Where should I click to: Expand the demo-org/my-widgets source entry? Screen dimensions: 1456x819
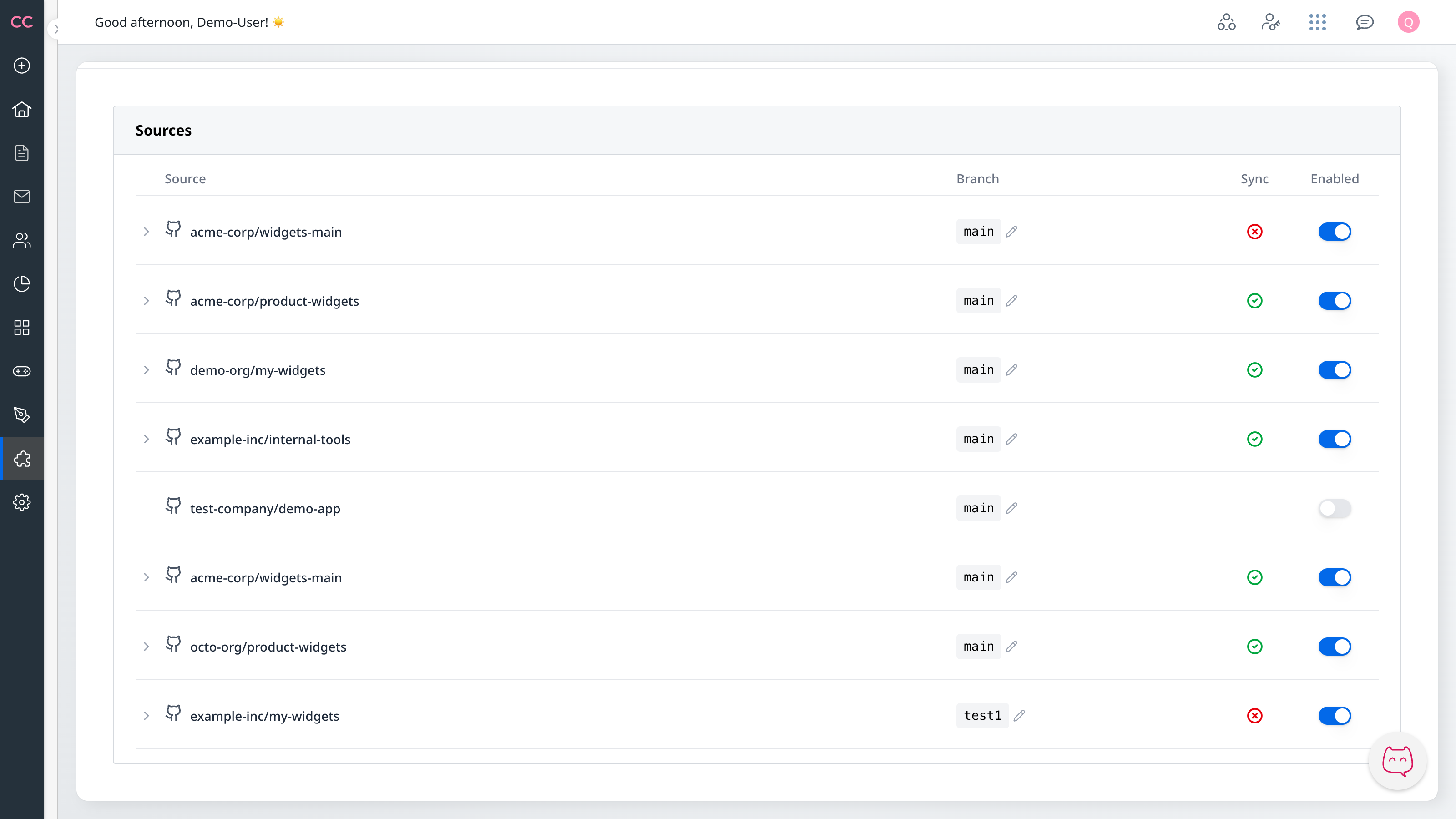coord(147,370)
